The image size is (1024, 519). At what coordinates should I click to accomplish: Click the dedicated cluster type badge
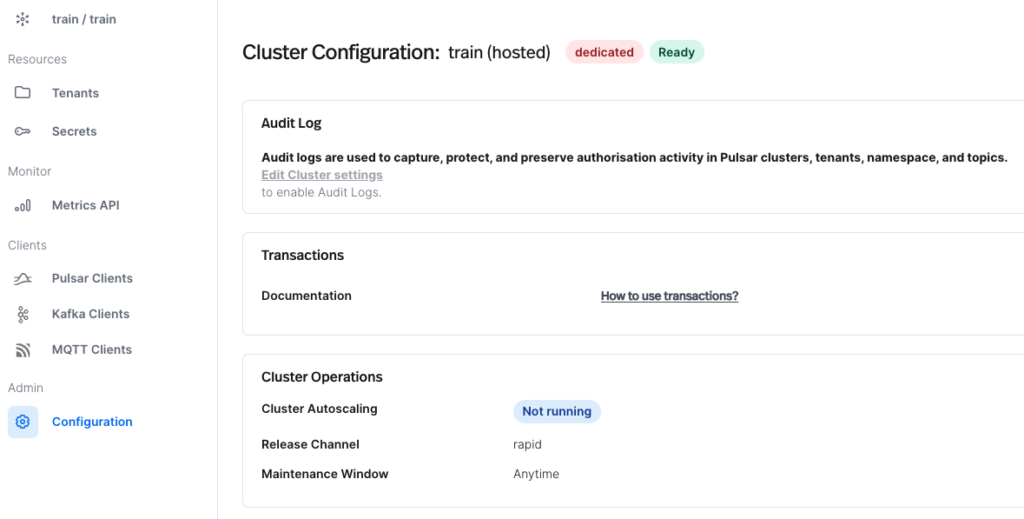click(x=604, y=52)
